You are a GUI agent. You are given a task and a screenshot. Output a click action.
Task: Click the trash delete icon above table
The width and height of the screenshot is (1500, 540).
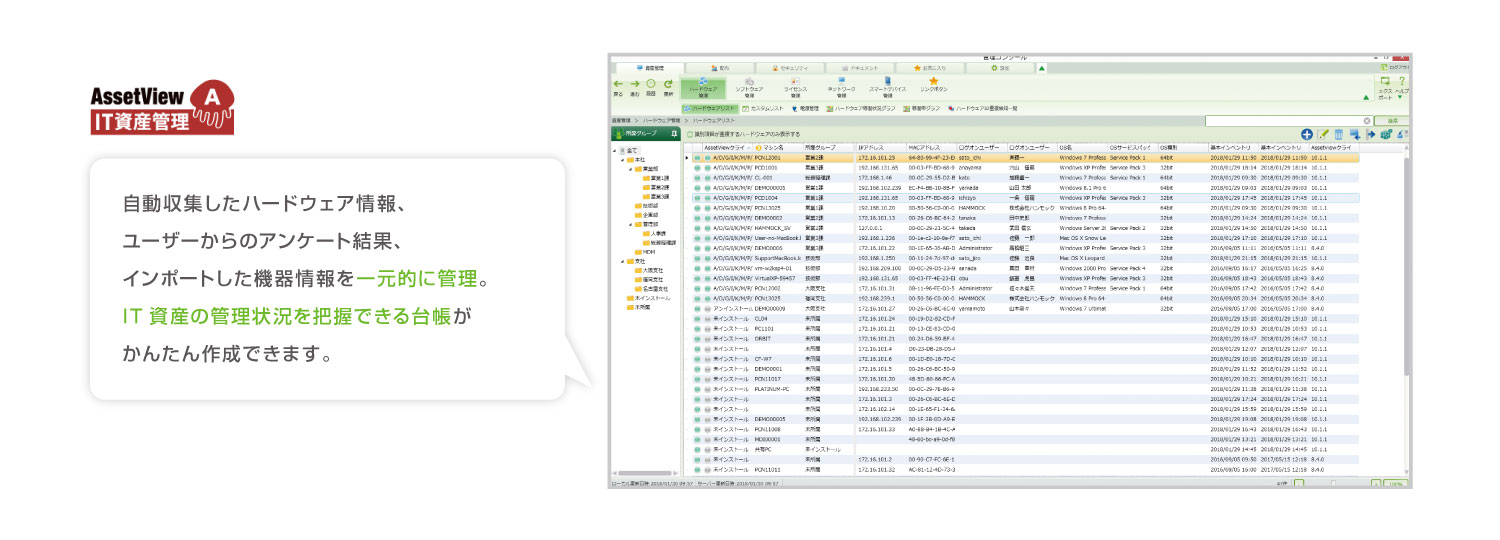pos(1339,133)
